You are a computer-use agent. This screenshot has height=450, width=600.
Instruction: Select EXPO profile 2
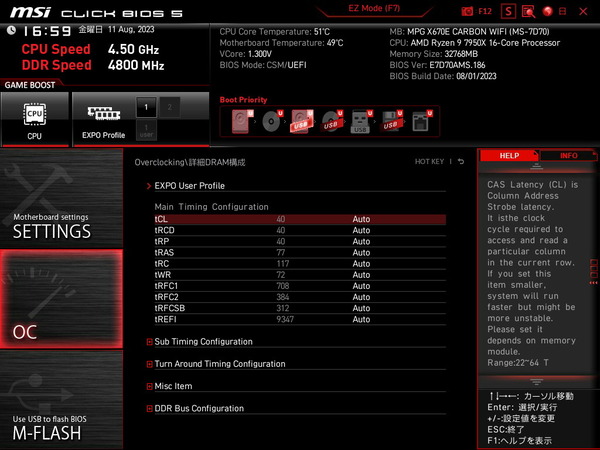click(x=170, y=107)
